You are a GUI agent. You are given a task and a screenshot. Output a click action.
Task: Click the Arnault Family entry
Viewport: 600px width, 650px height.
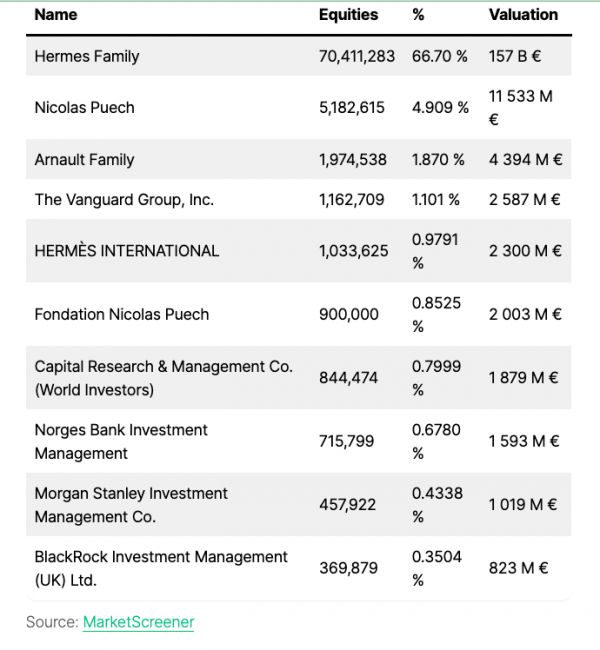[x=84, y=160]
